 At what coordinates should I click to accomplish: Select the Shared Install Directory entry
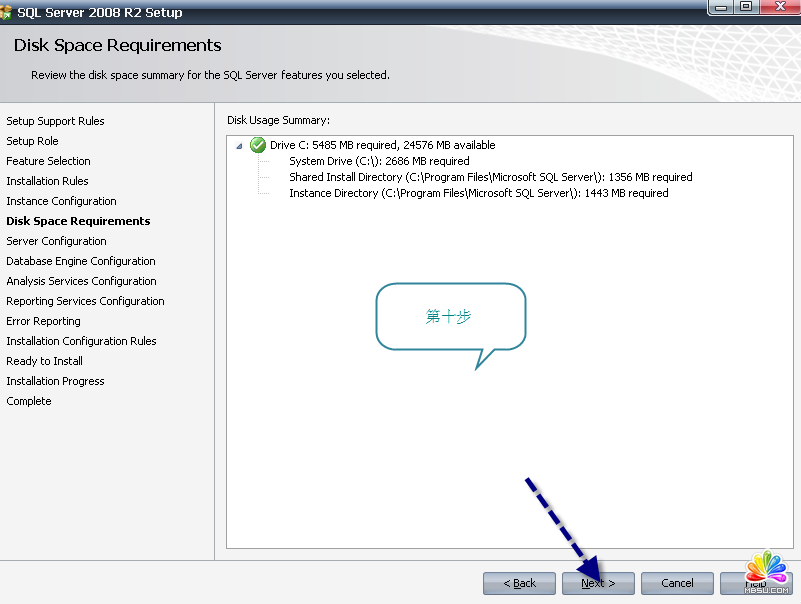[490, 177]
